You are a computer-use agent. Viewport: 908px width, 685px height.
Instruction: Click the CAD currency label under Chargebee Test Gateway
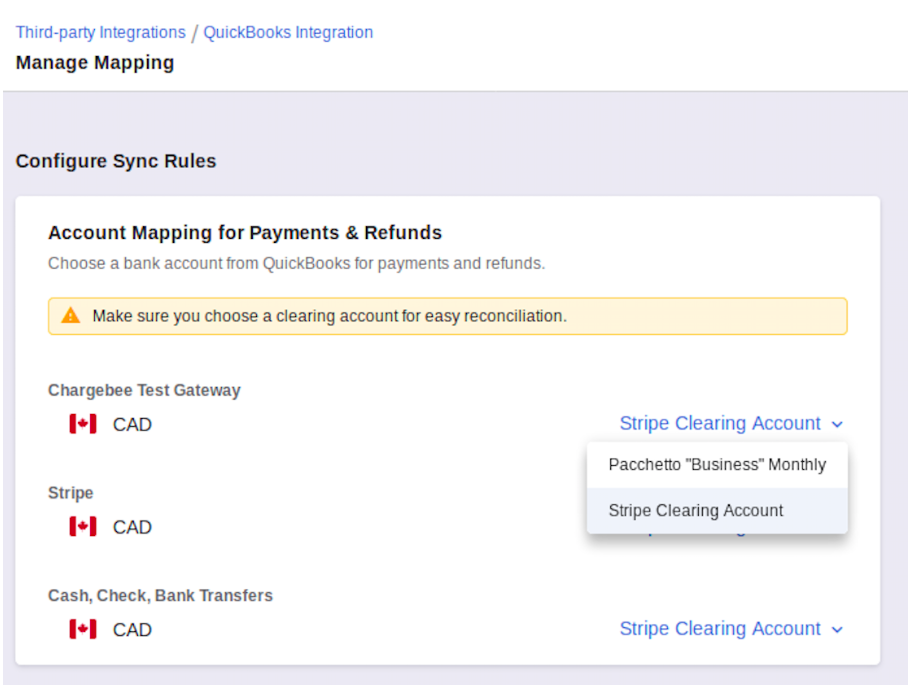point(132,425)
